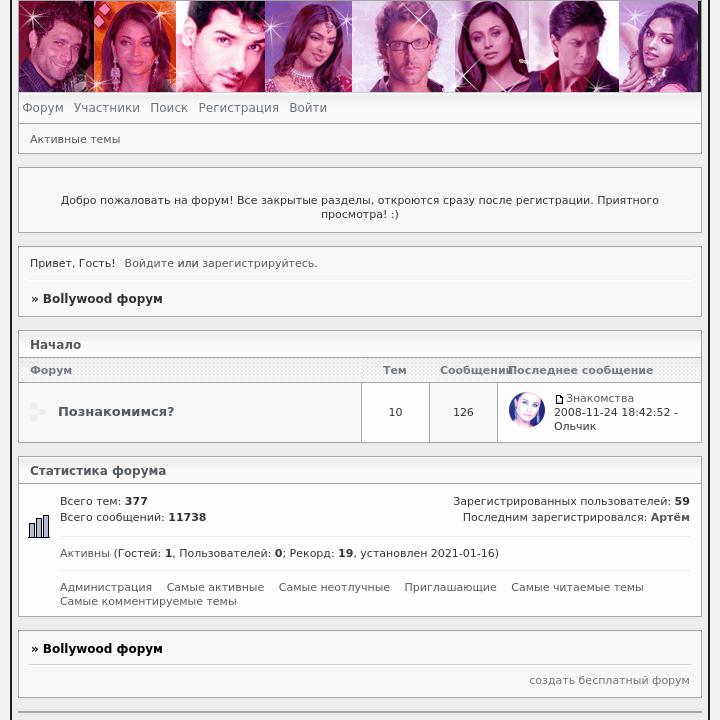This screenshot has width=720, height=720.
Task: Open Bollywood форум link in footer
Action: coord(102,649)
